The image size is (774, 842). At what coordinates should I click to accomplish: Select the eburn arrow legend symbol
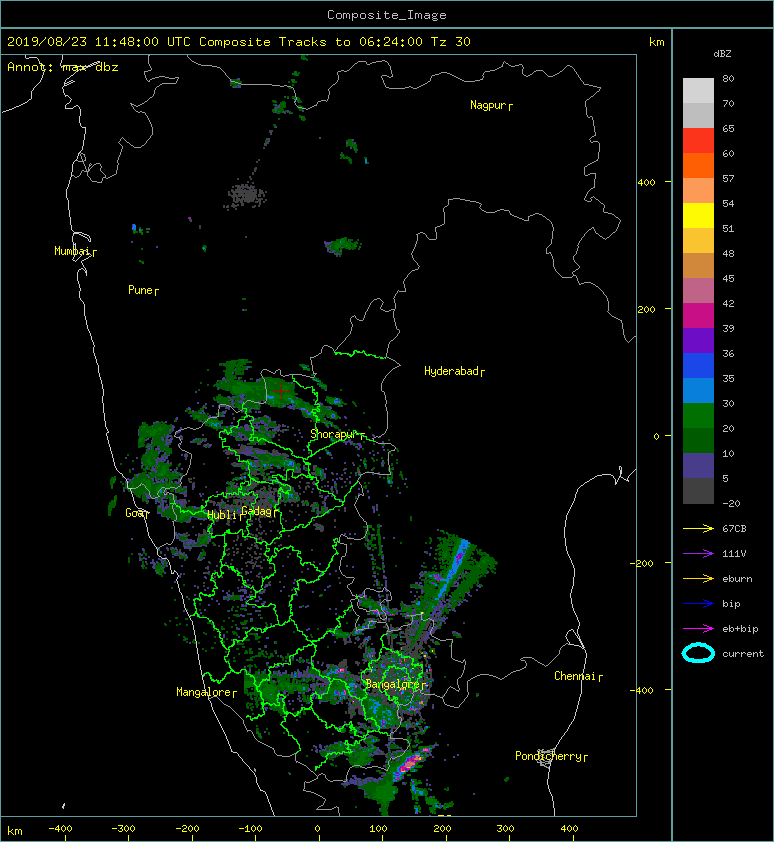(x=698, y=579)
